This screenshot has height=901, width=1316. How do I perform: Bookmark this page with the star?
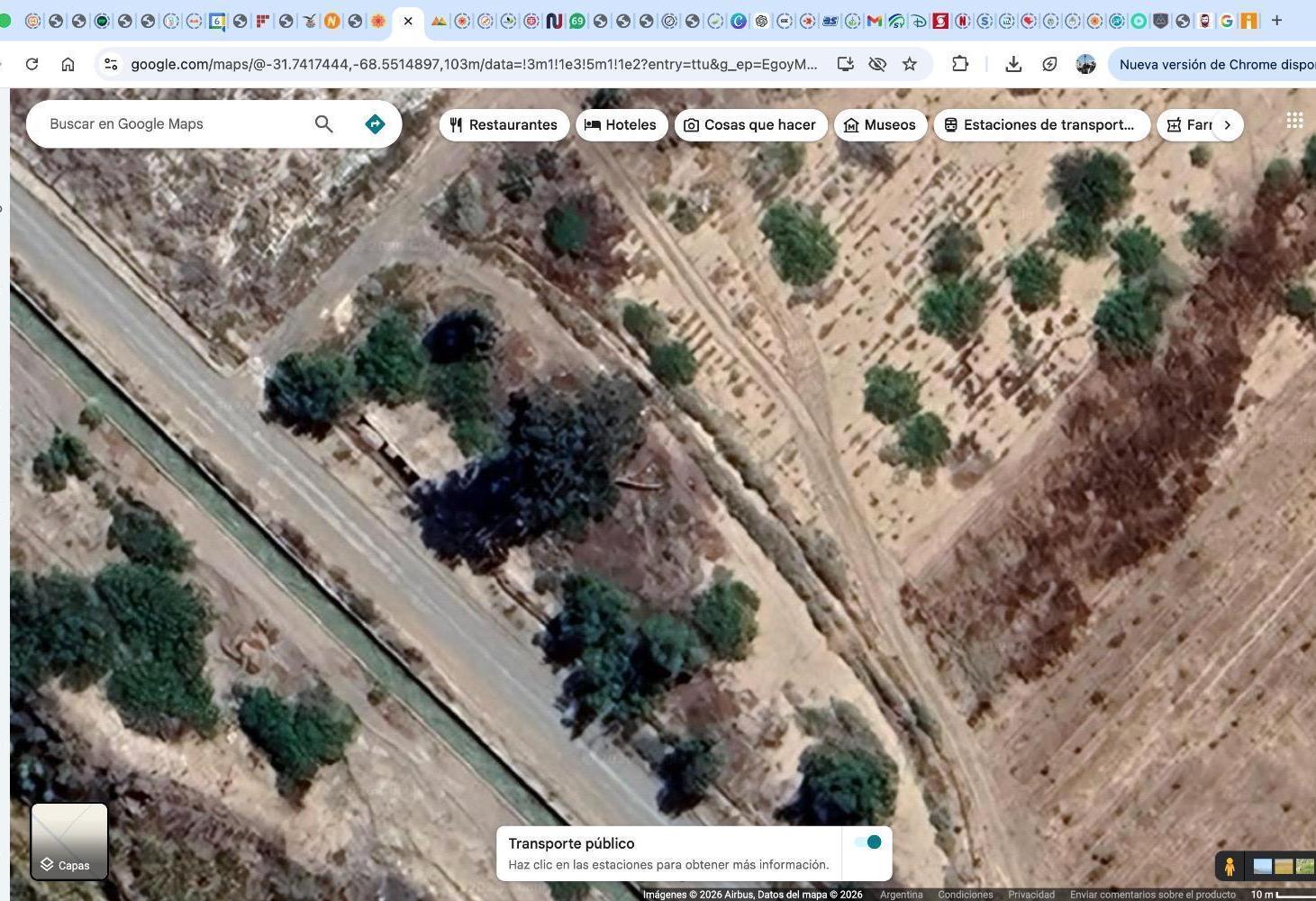[910, 64]
